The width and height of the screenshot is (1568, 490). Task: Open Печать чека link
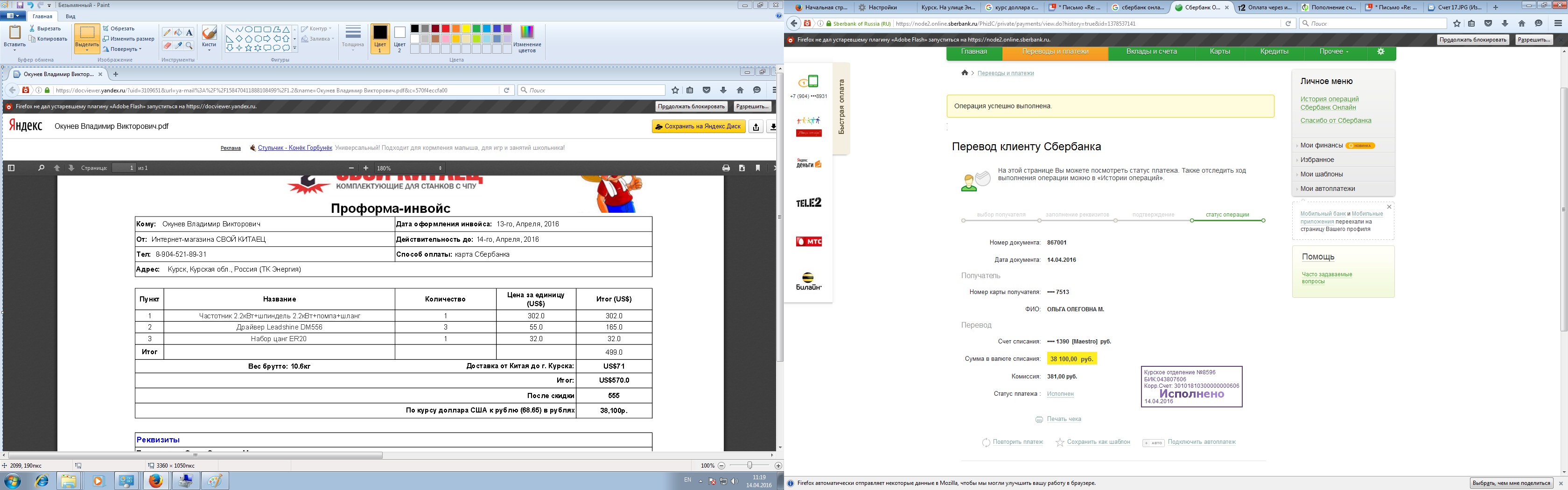1064,420
